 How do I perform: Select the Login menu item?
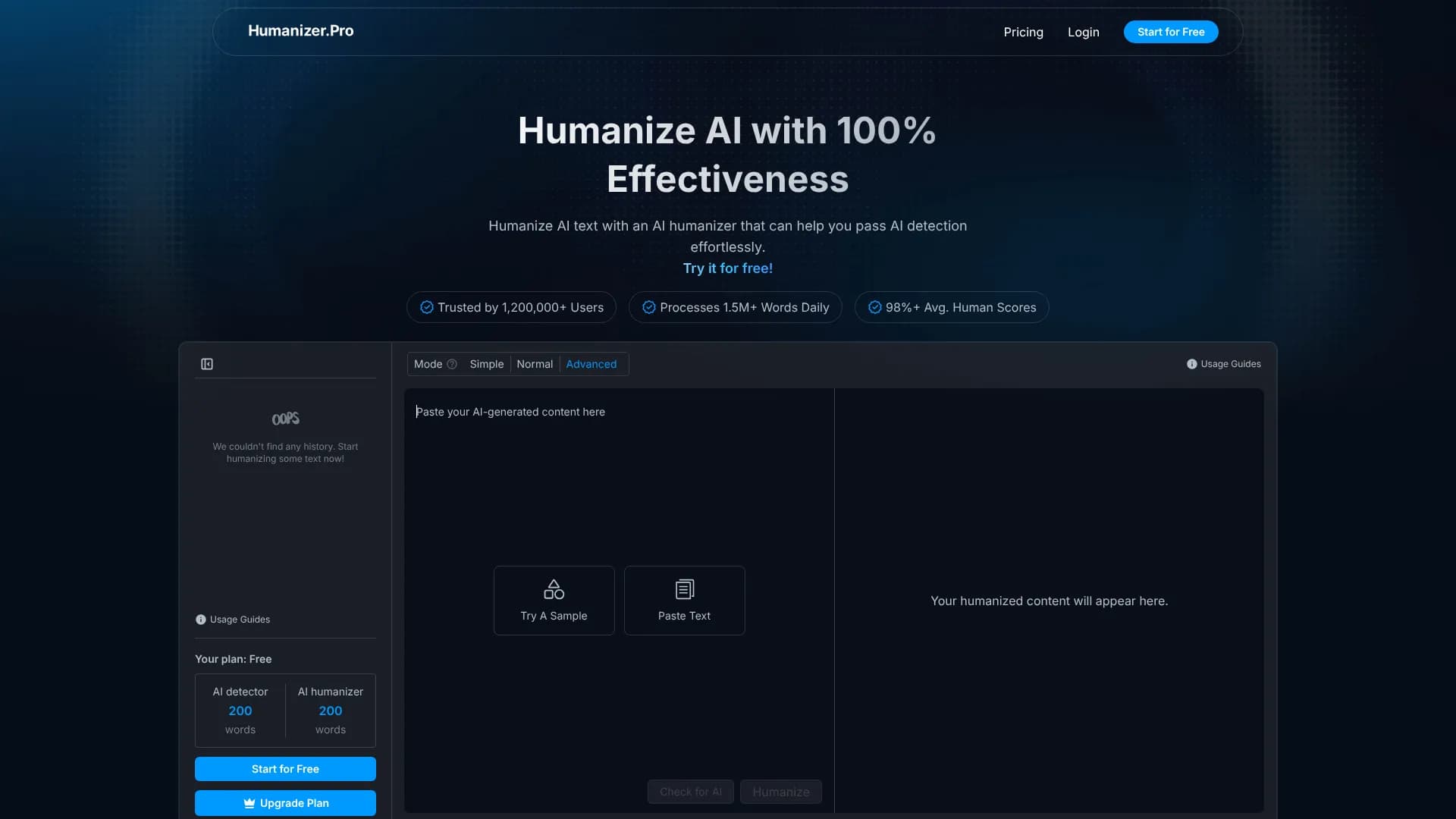click(1083, 32)
